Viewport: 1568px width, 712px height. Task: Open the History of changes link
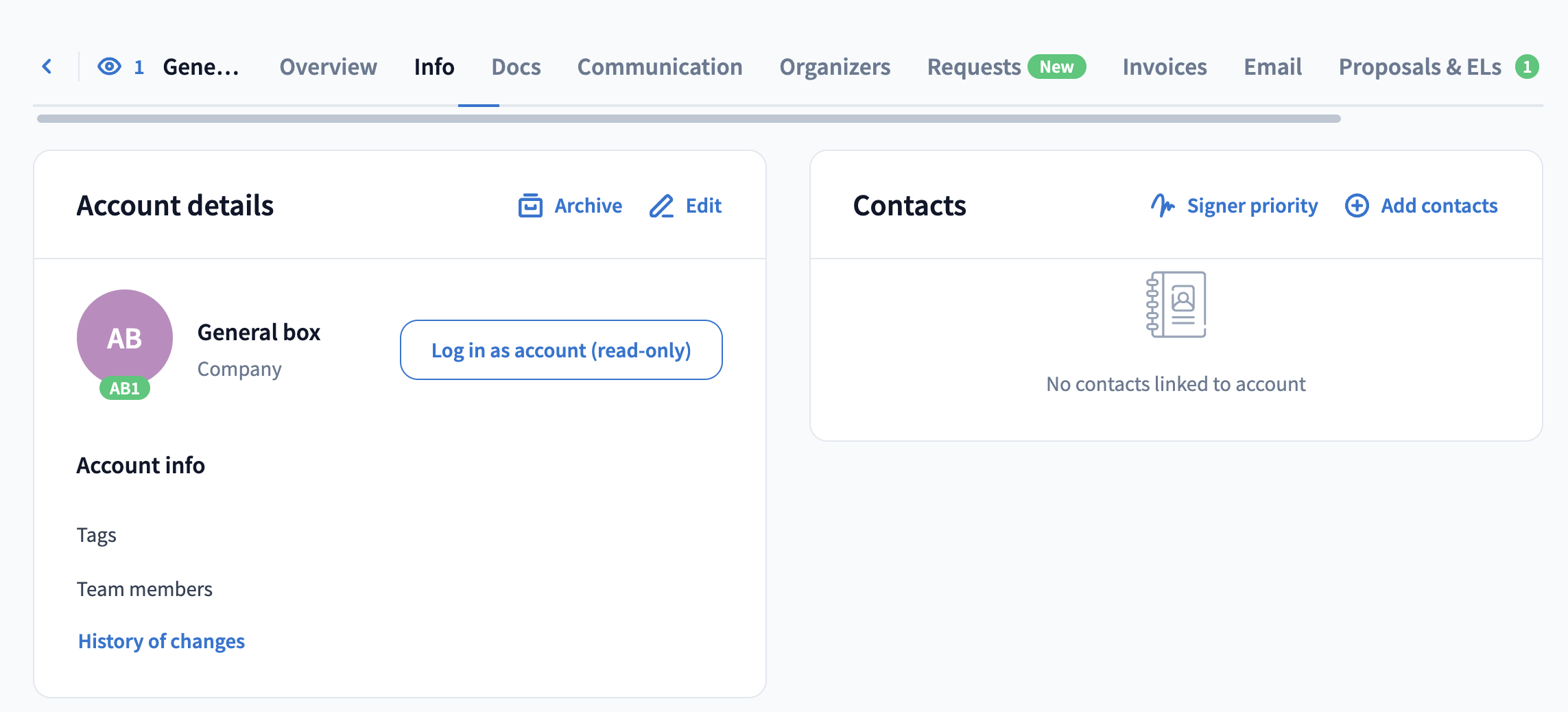coord(161,641)
